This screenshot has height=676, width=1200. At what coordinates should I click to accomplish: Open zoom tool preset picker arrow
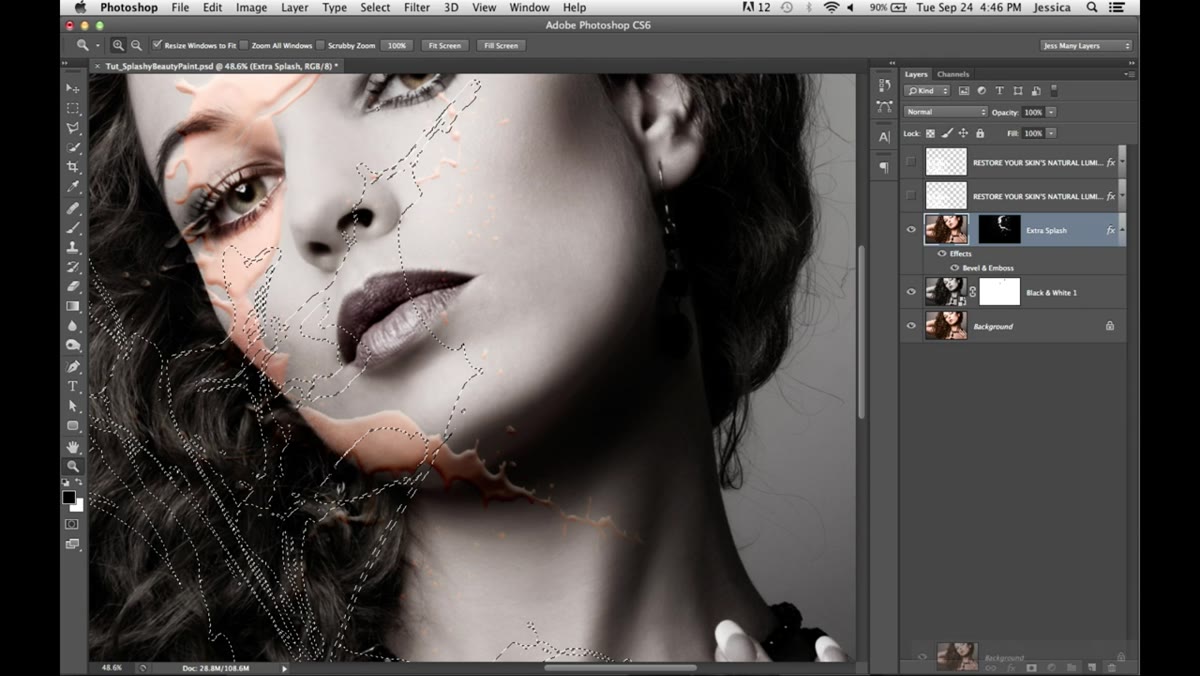(x=98, y=45)
